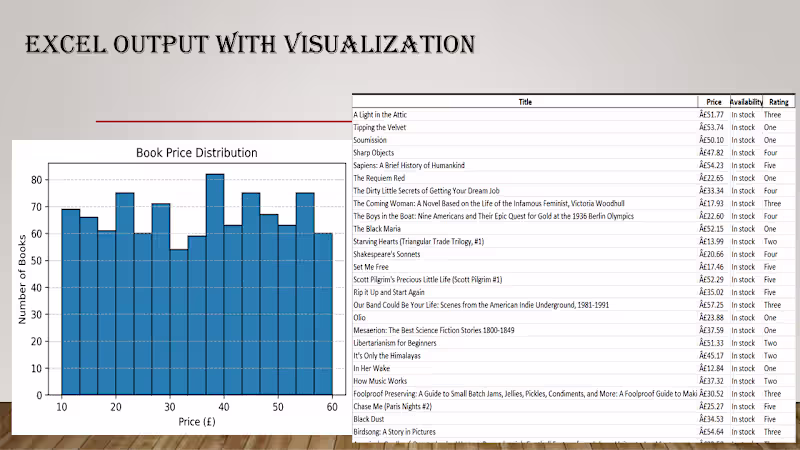Screen dimensions: 800x450
Task: Select 'Sapiens: A Brief History of Humankind' cell
Action: coord(525,165)
